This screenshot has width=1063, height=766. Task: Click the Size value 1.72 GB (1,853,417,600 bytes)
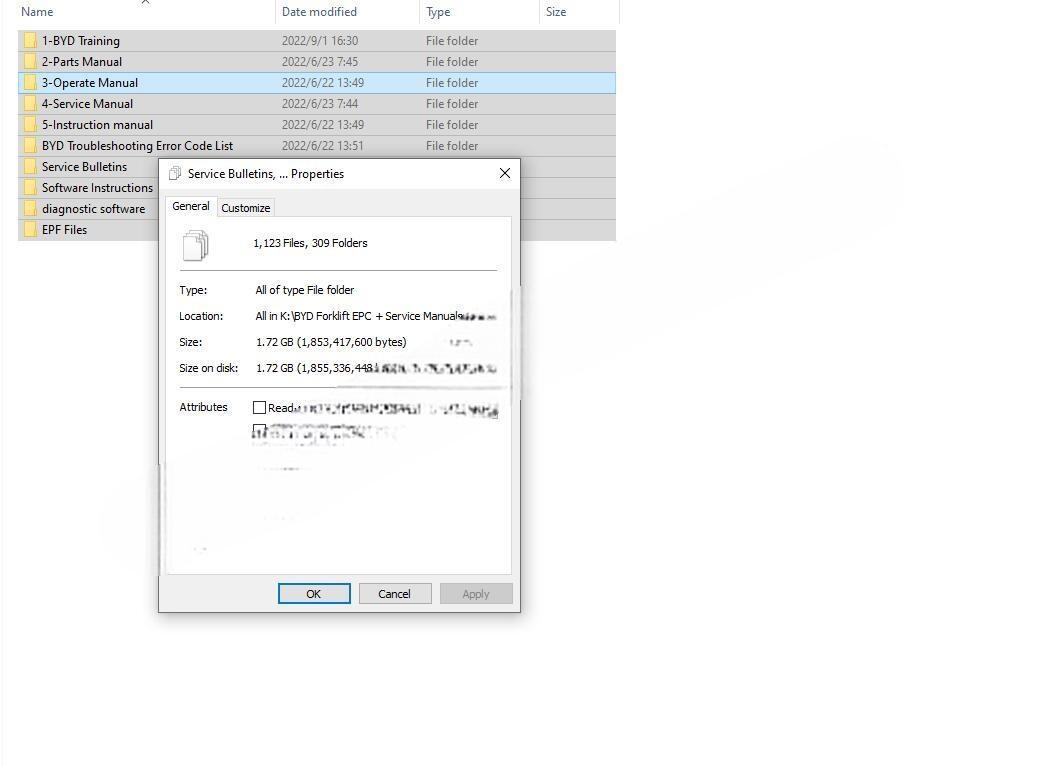[331, 342]
